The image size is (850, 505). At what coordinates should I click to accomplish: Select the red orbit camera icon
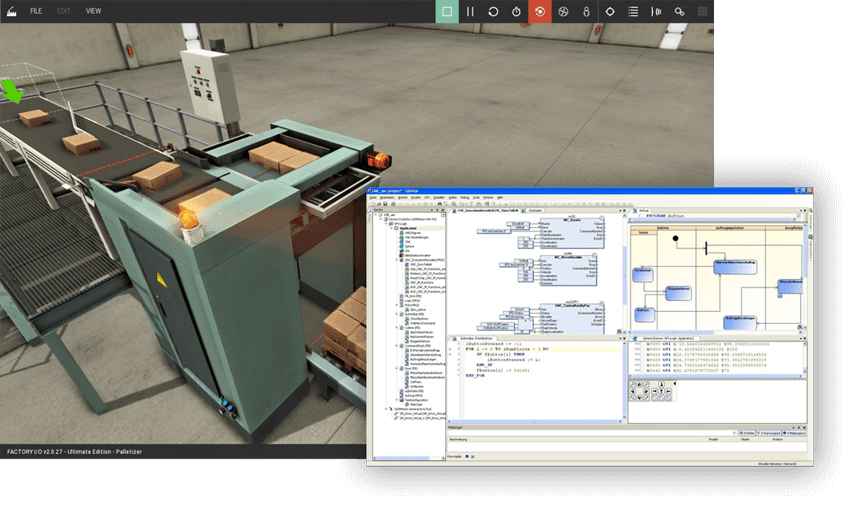pos(540,11)
